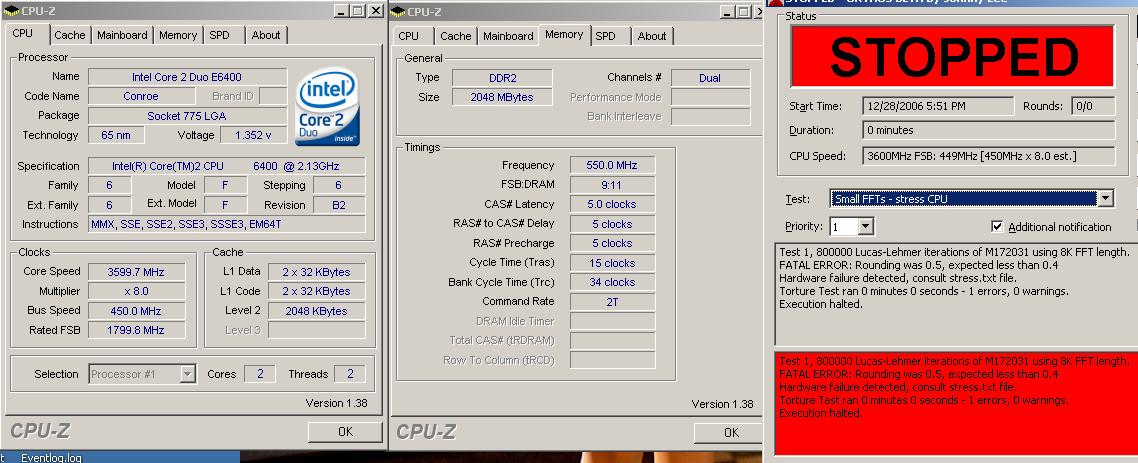This screenshot has width=1138, height=463.
Task: Click the right CPU-Z title bar icon
Action: click(398, 11)
